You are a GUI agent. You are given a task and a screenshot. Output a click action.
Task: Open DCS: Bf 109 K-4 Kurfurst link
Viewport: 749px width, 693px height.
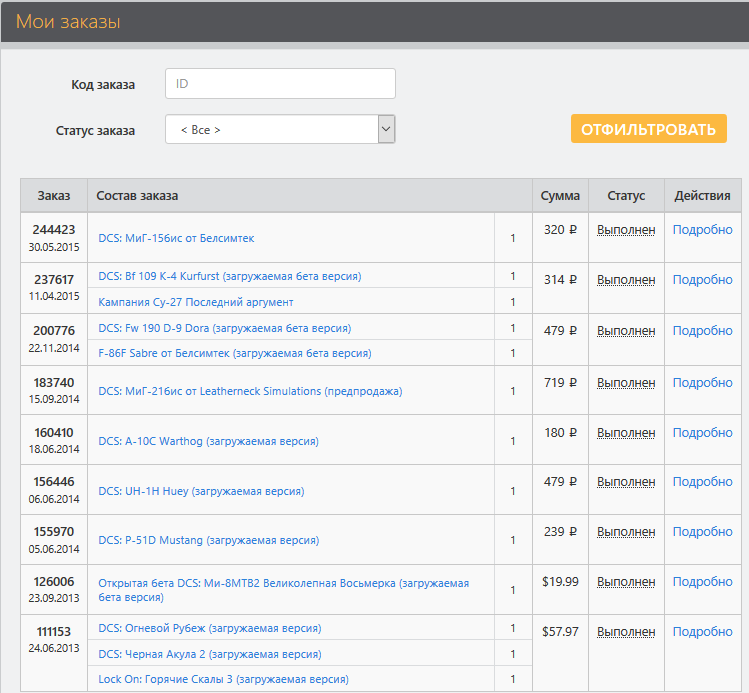pyautogui.click(x=230, y=276)
